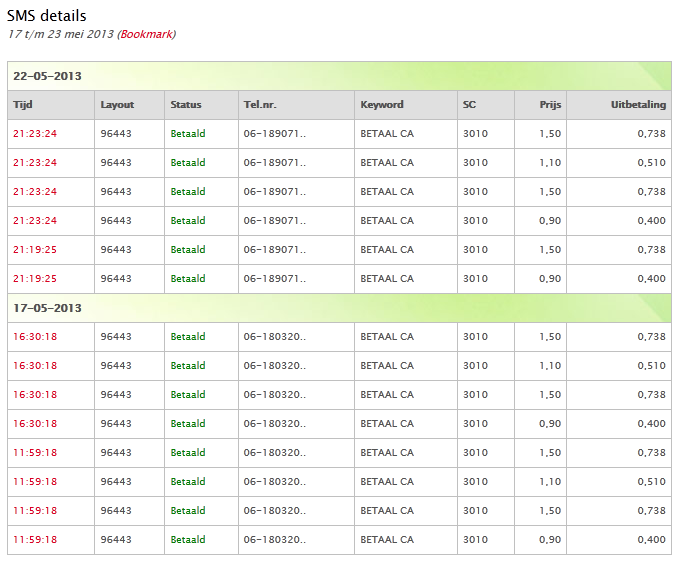Select the 17-05-2013 date group header
The image size is (683, 564).
click(339, 308)
